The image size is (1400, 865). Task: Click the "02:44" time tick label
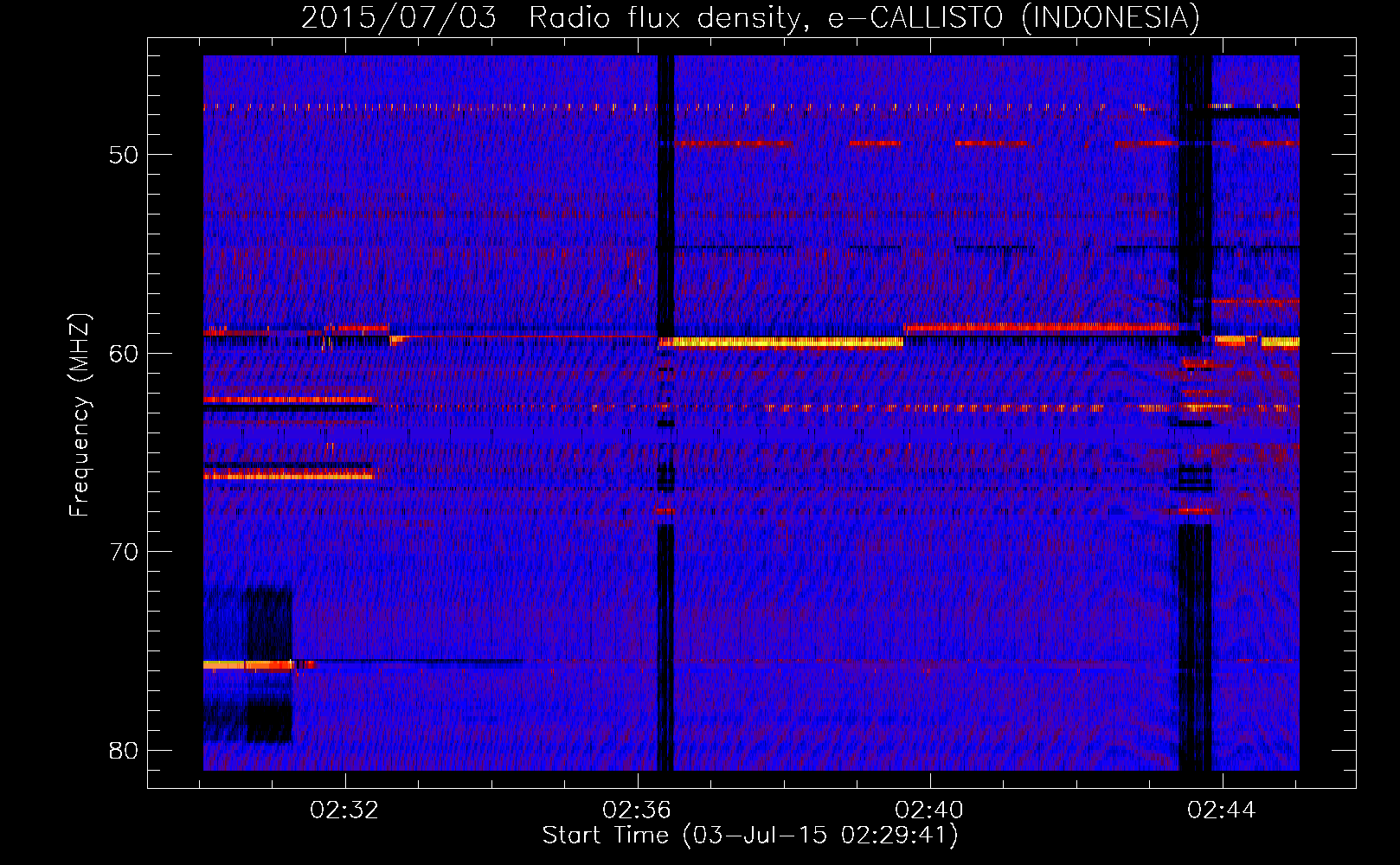[1222, 811]
